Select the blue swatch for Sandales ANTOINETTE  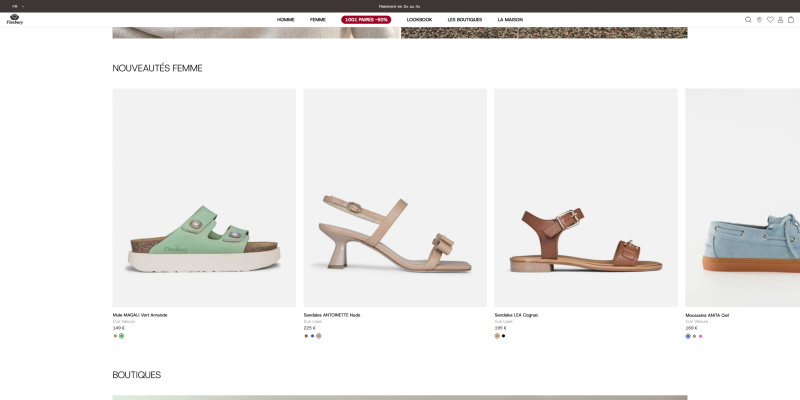(x=312, y=336)
